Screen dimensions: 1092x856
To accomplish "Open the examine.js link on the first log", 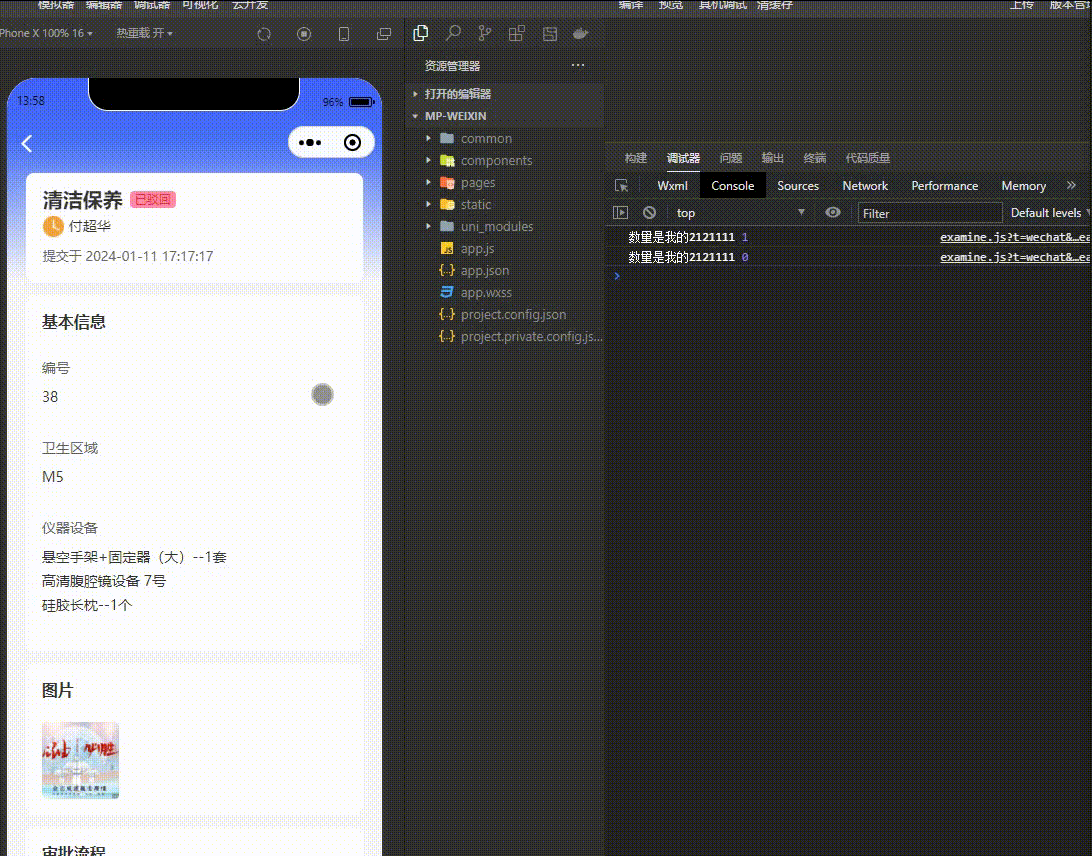I will pyautogui.click(x=1015, y=238).
